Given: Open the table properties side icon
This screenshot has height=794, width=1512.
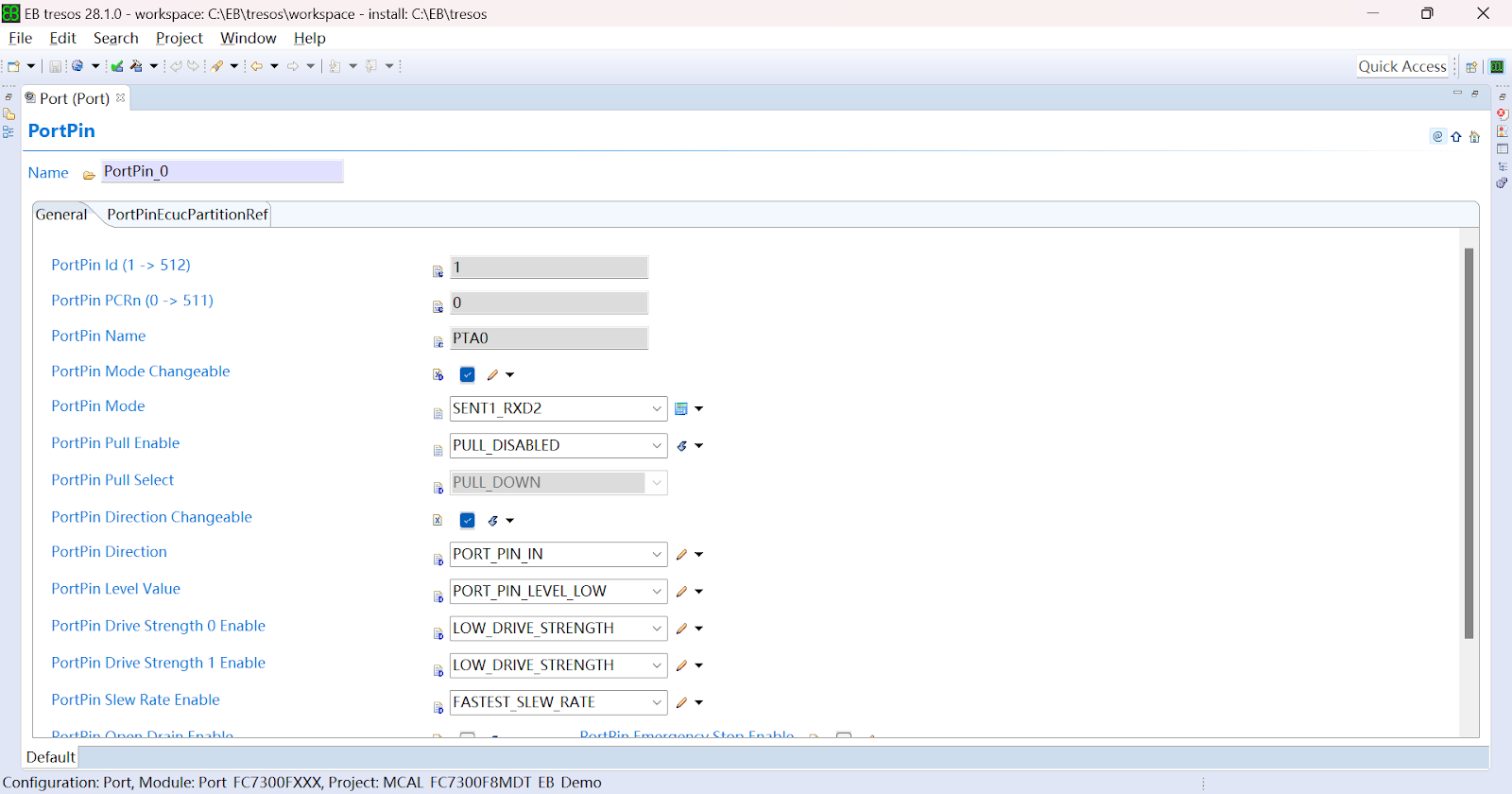Looking at the screenshot, I should [1502, 148].
